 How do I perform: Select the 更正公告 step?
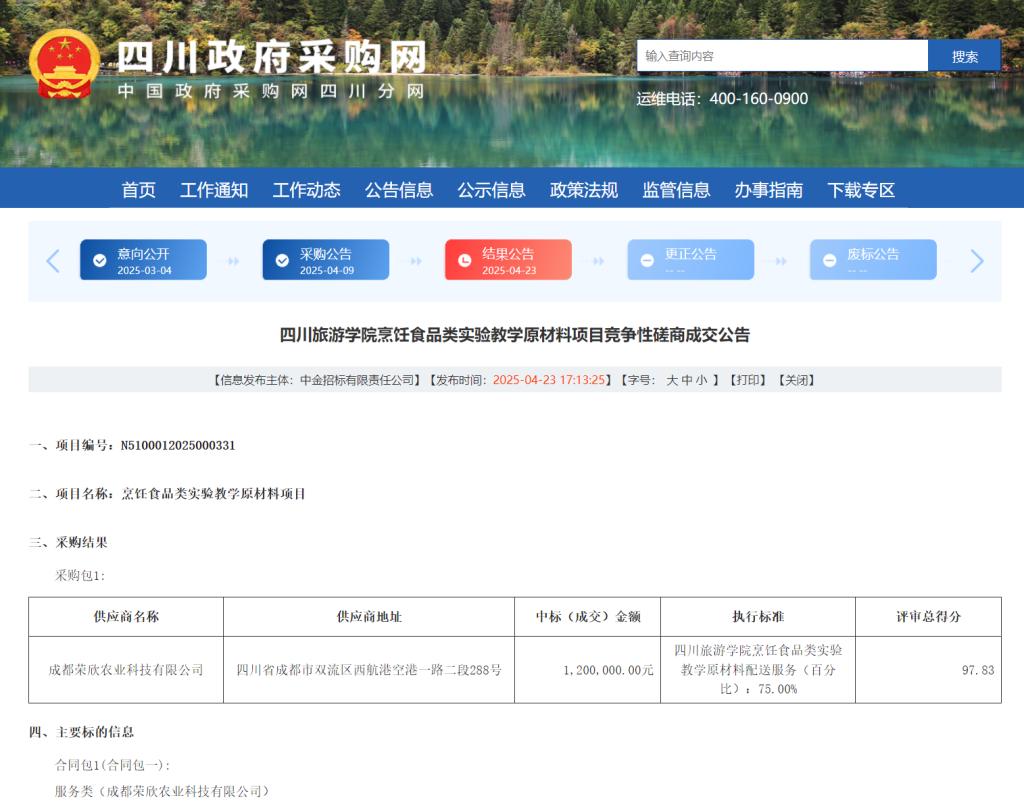tap(691, 260)
